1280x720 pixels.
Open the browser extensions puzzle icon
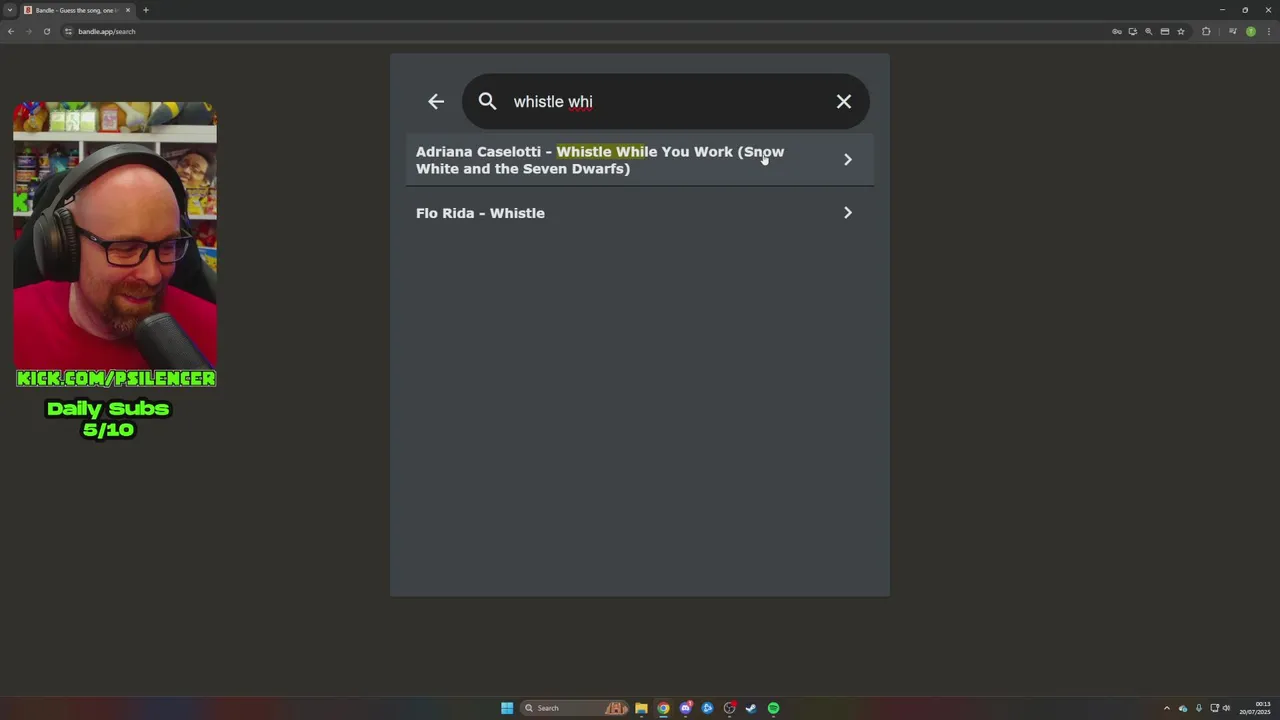[x=1206, y=31]
